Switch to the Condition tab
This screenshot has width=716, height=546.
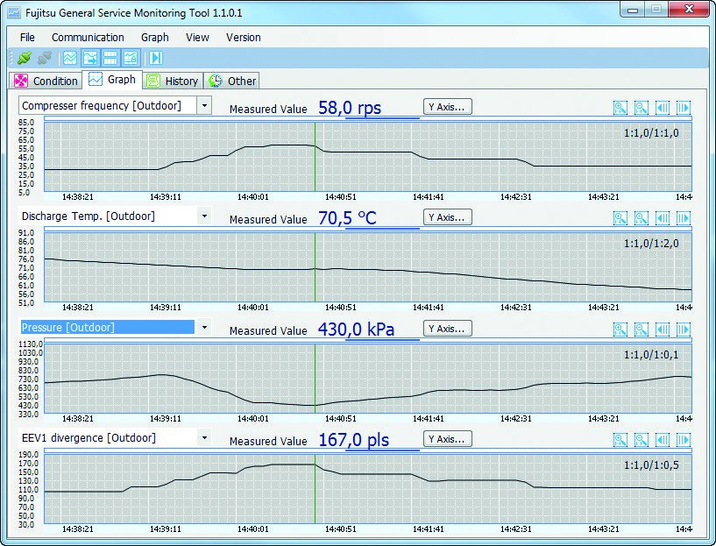point(46,81)
